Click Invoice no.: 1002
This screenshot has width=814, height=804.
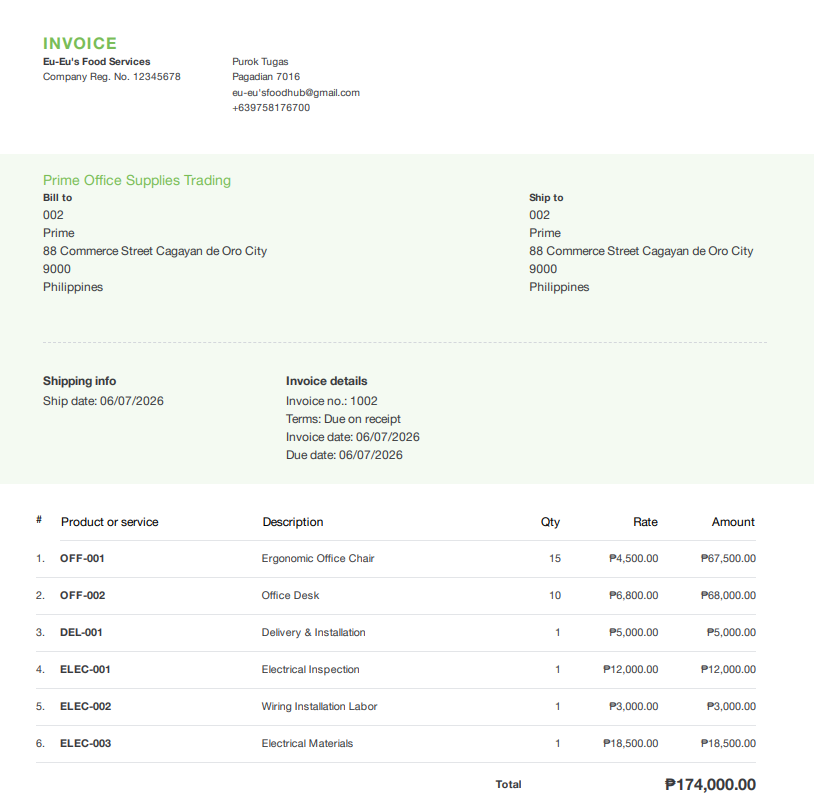click(332, 401)
